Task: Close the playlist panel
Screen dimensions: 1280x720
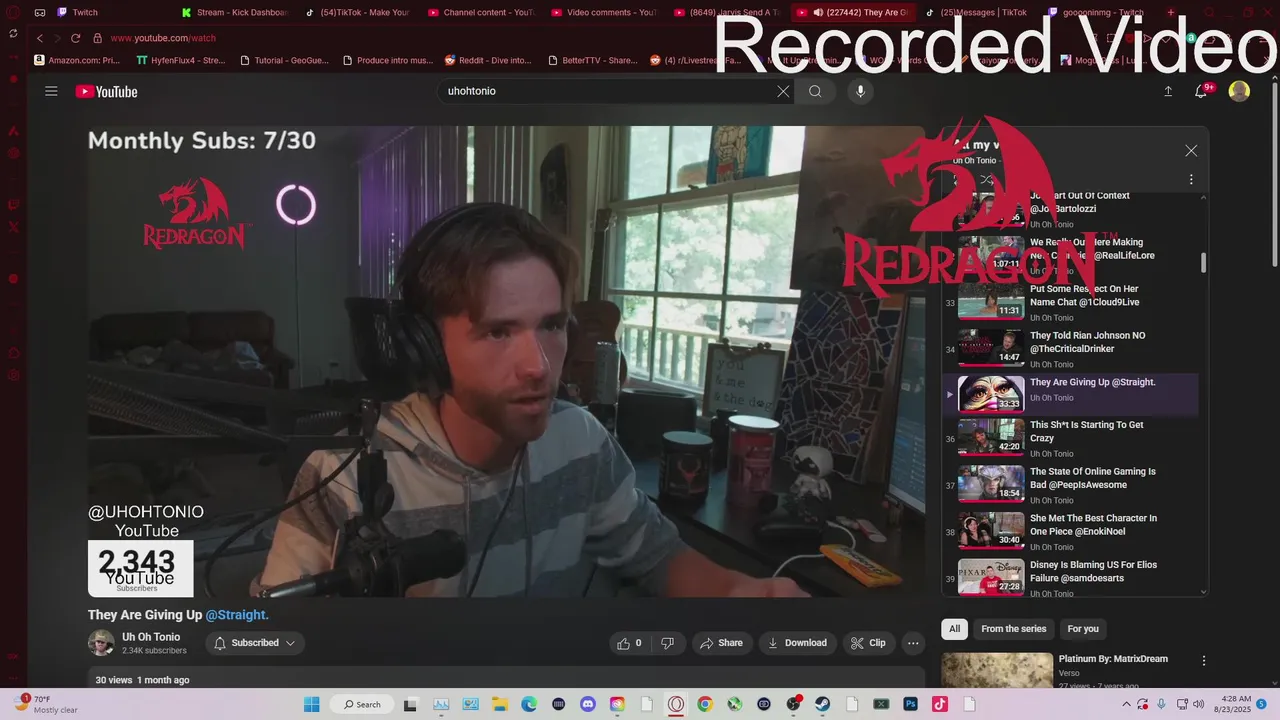Action: pos(1191,150)
